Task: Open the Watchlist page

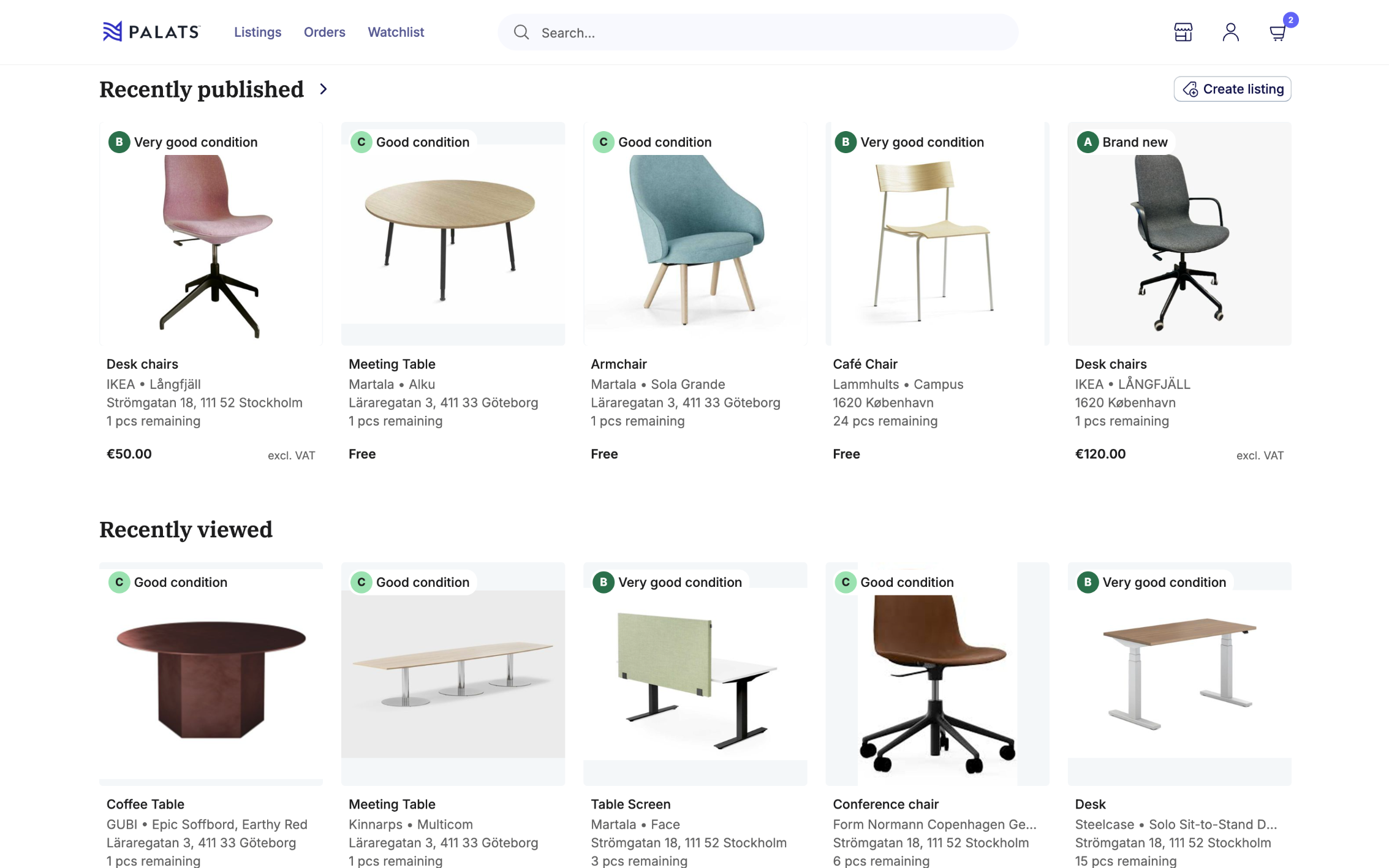Action: pos(396,32)
